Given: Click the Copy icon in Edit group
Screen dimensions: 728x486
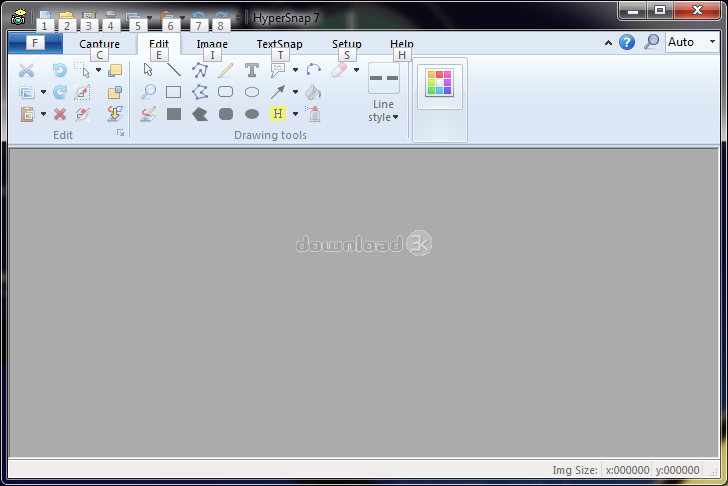Looking at the screenshot, I should [27, 92].
